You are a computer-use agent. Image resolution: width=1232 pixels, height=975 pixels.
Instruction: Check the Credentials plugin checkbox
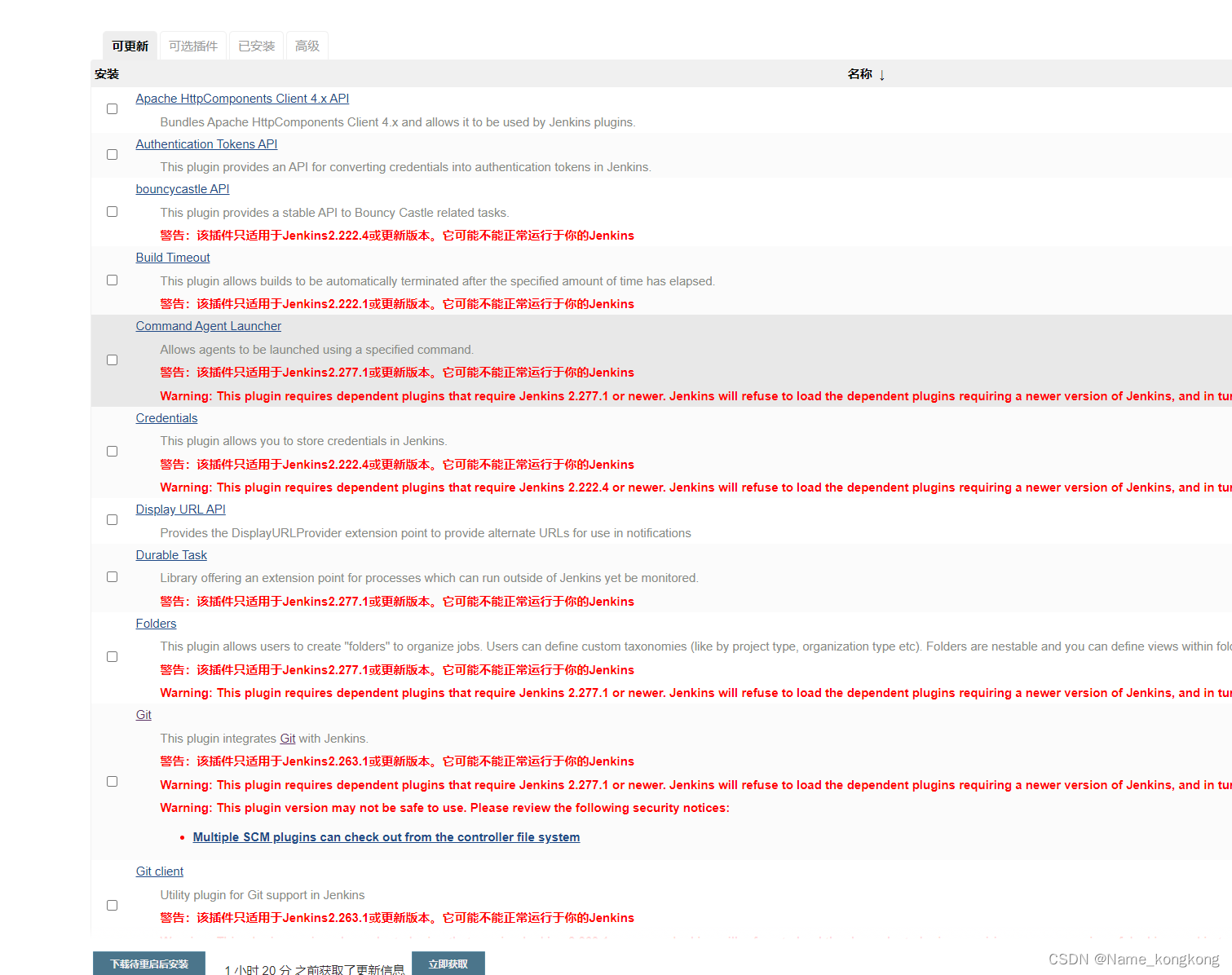pyautogui.click(x=112, y=451)
